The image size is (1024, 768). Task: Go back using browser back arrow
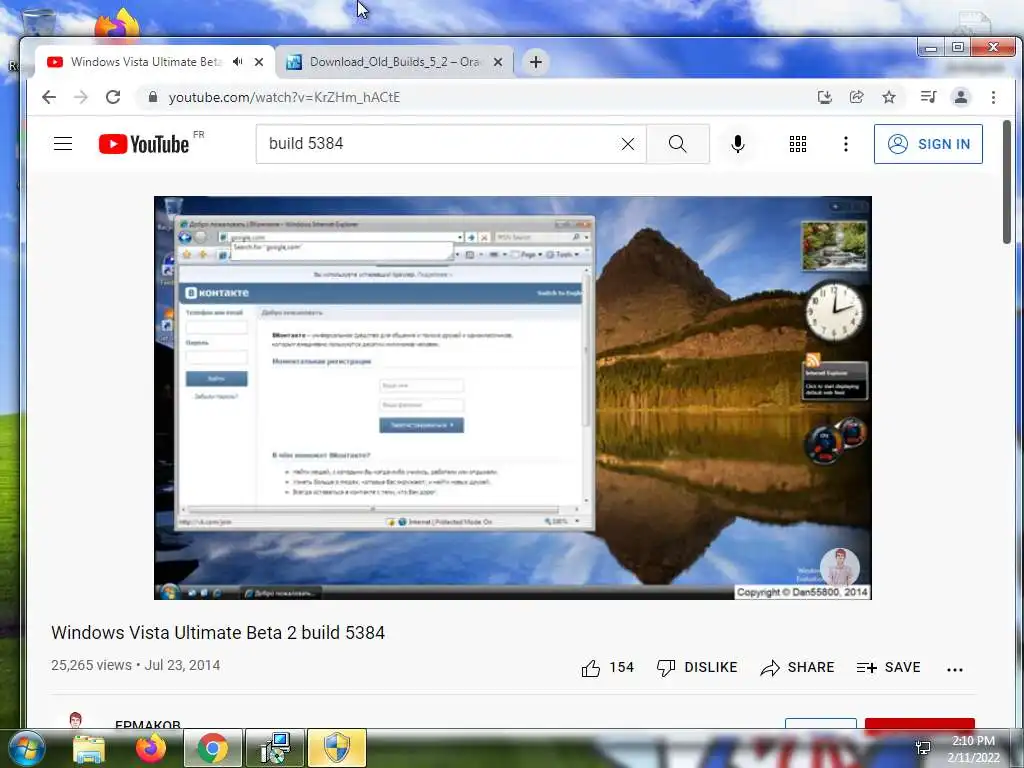(49, 97)
